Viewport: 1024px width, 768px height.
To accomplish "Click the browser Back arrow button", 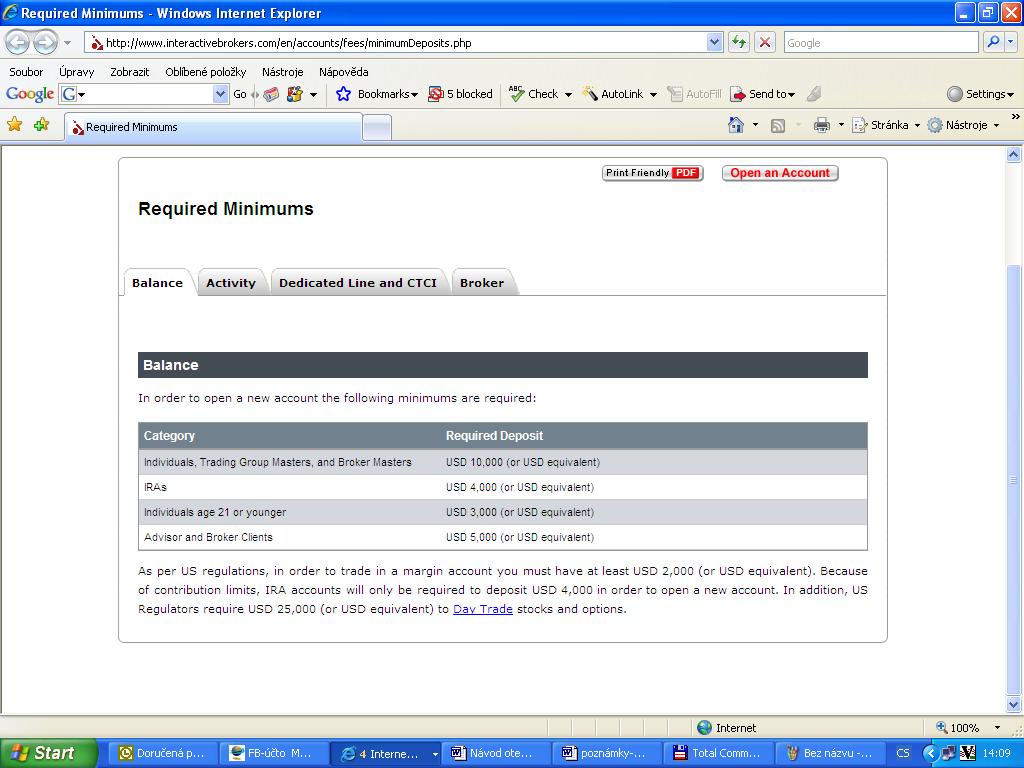I will tap(18, 43).
